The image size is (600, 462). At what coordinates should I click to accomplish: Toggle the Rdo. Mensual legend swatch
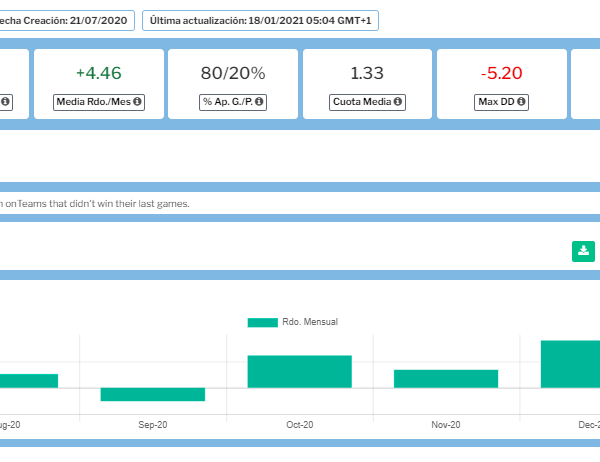click(262, 322)
